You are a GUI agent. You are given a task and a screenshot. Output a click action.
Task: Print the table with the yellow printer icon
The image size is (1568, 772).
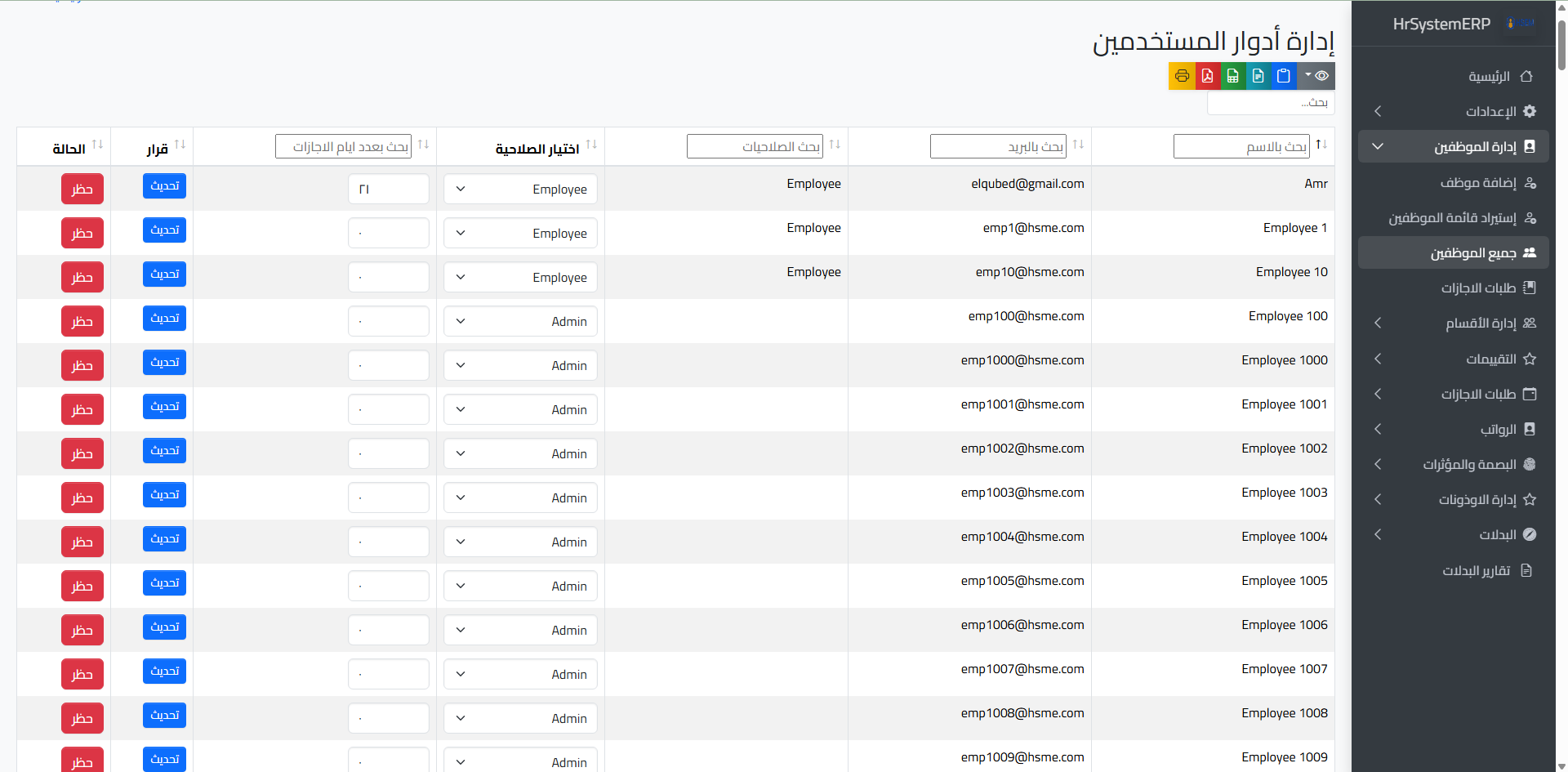point(1182,76)
